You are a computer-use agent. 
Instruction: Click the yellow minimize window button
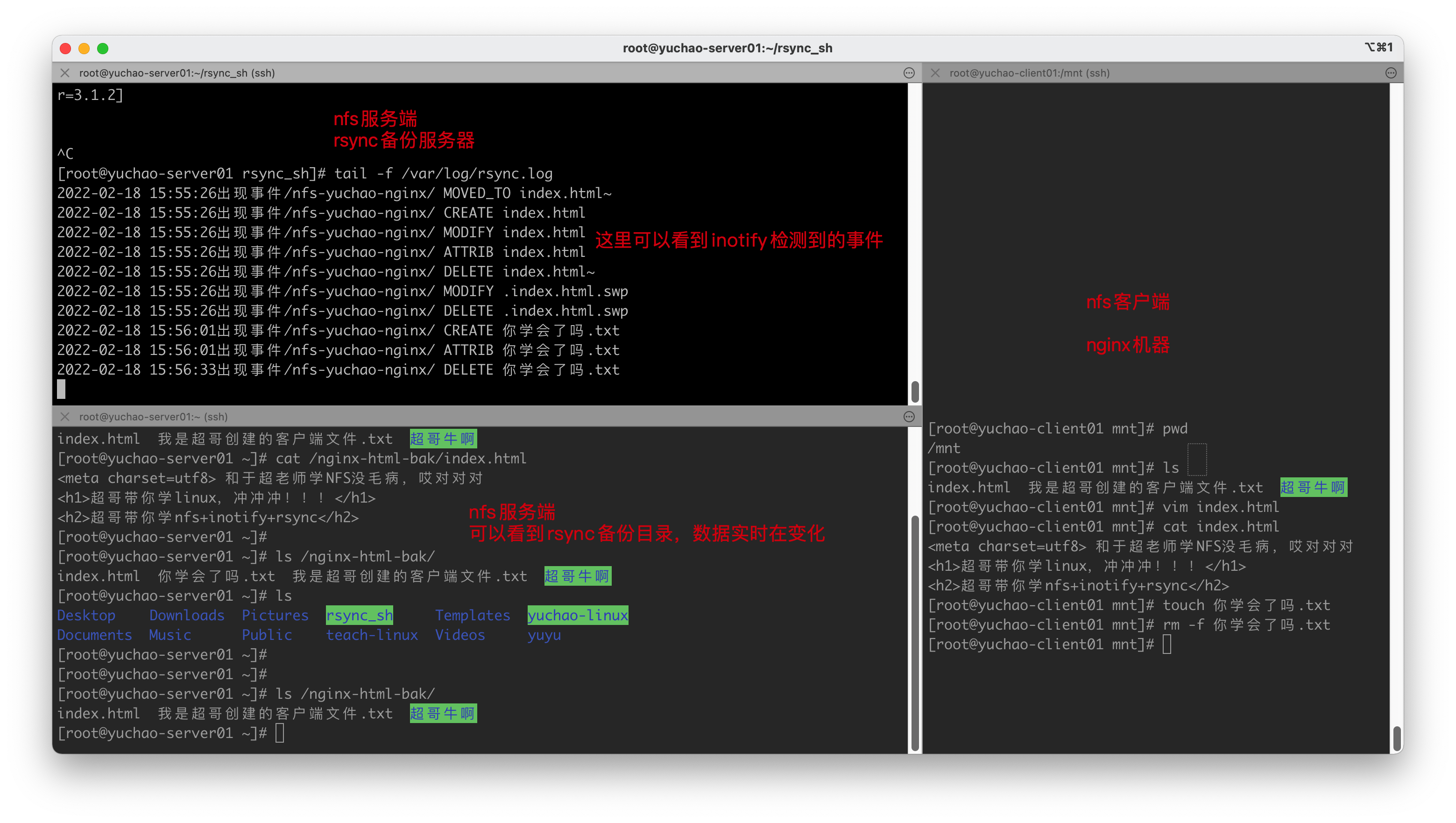[84, 49]
